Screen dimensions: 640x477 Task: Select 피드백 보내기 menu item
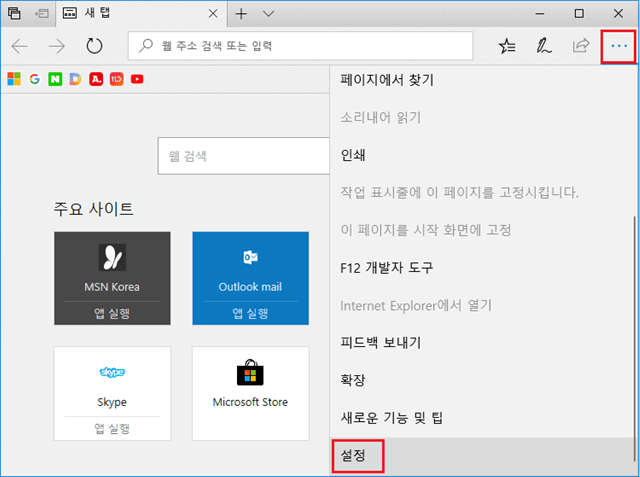[481, 343]
